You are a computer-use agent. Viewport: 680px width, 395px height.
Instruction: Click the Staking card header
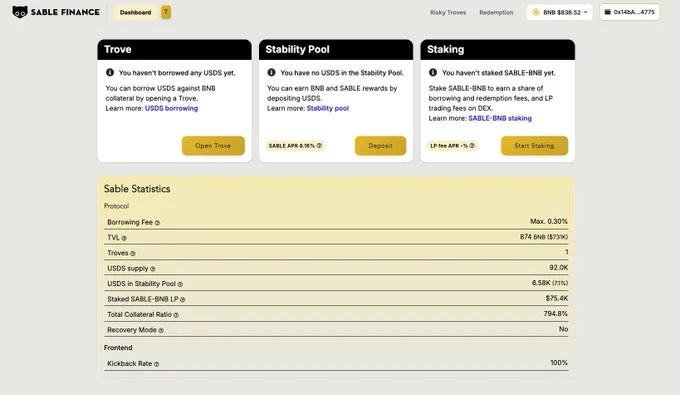[x=497, y=49]
